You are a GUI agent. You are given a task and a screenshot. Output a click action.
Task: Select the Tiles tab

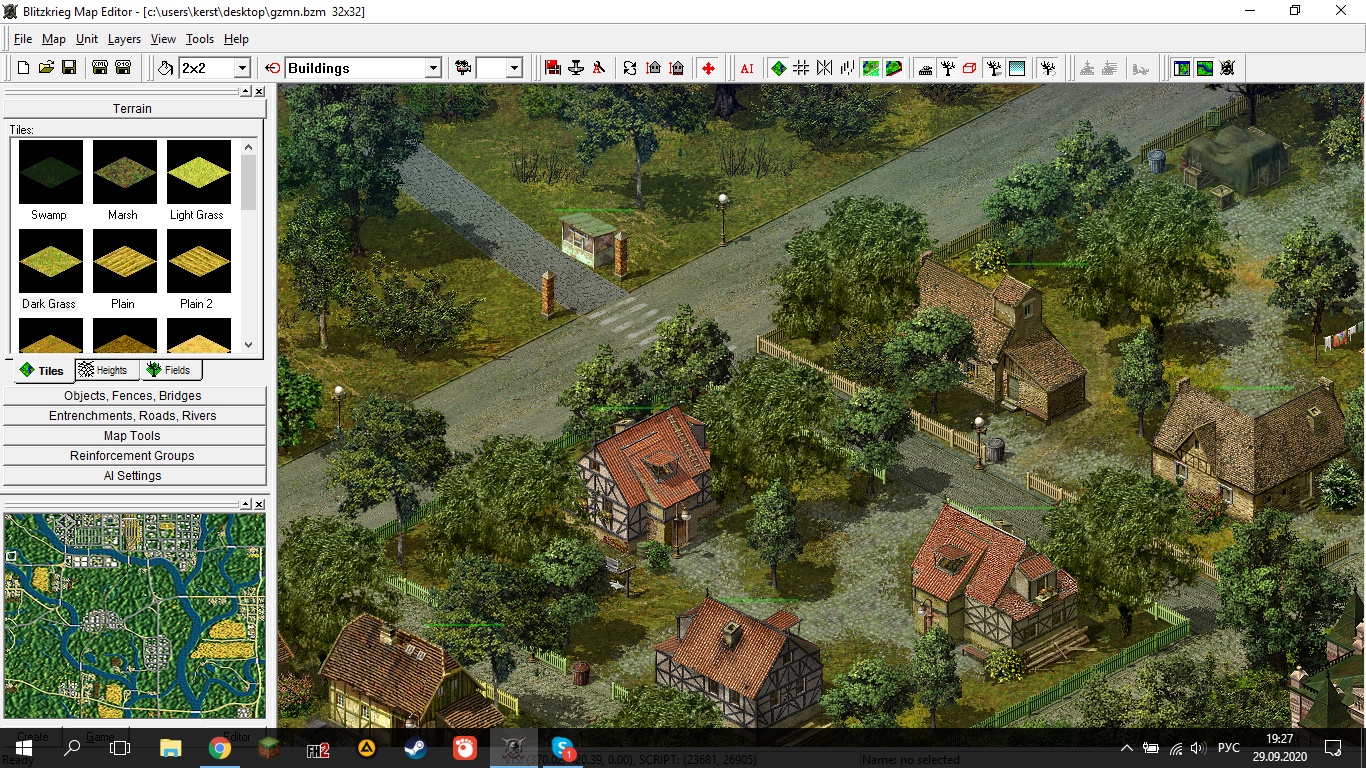pyautogui.click(x=41, y=370)
